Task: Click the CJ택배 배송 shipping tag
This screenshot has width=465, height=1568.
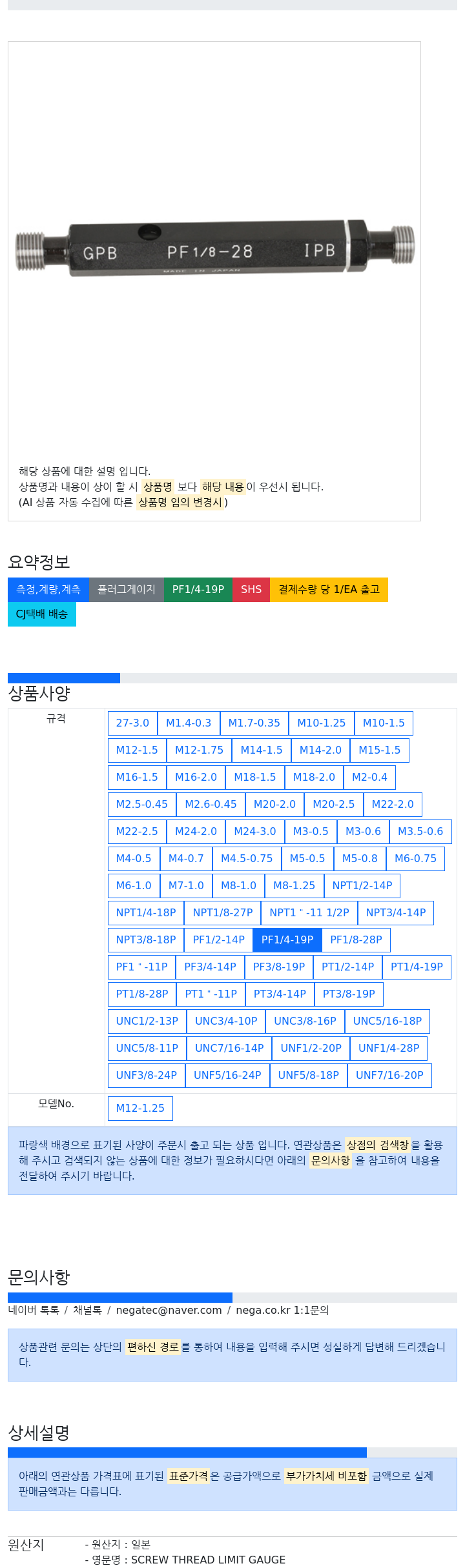Action: tap(42, 614)
